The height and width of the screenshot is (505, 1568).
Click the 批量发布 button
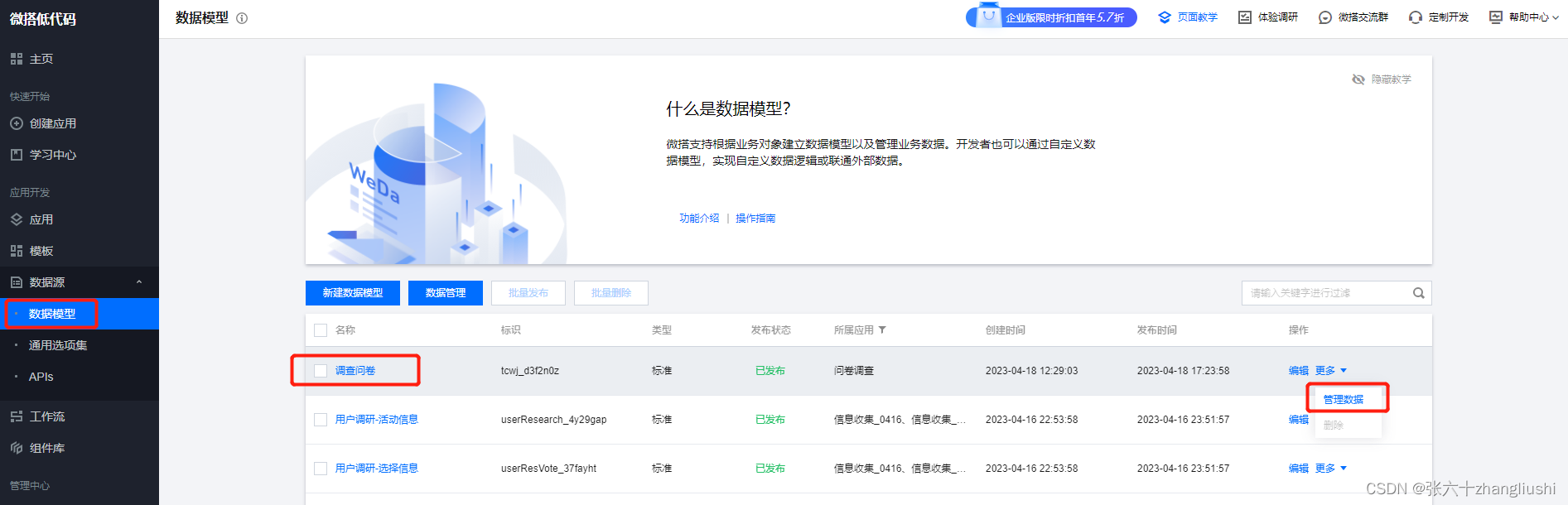[x=528, y=293]
